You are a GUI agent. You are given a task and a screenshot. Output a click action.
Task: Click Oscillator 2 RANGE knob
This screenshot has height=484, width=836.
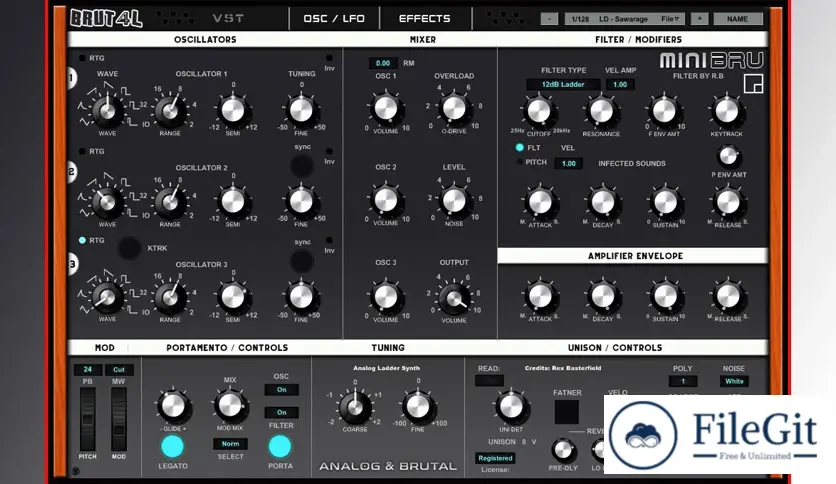click(170, 202)
